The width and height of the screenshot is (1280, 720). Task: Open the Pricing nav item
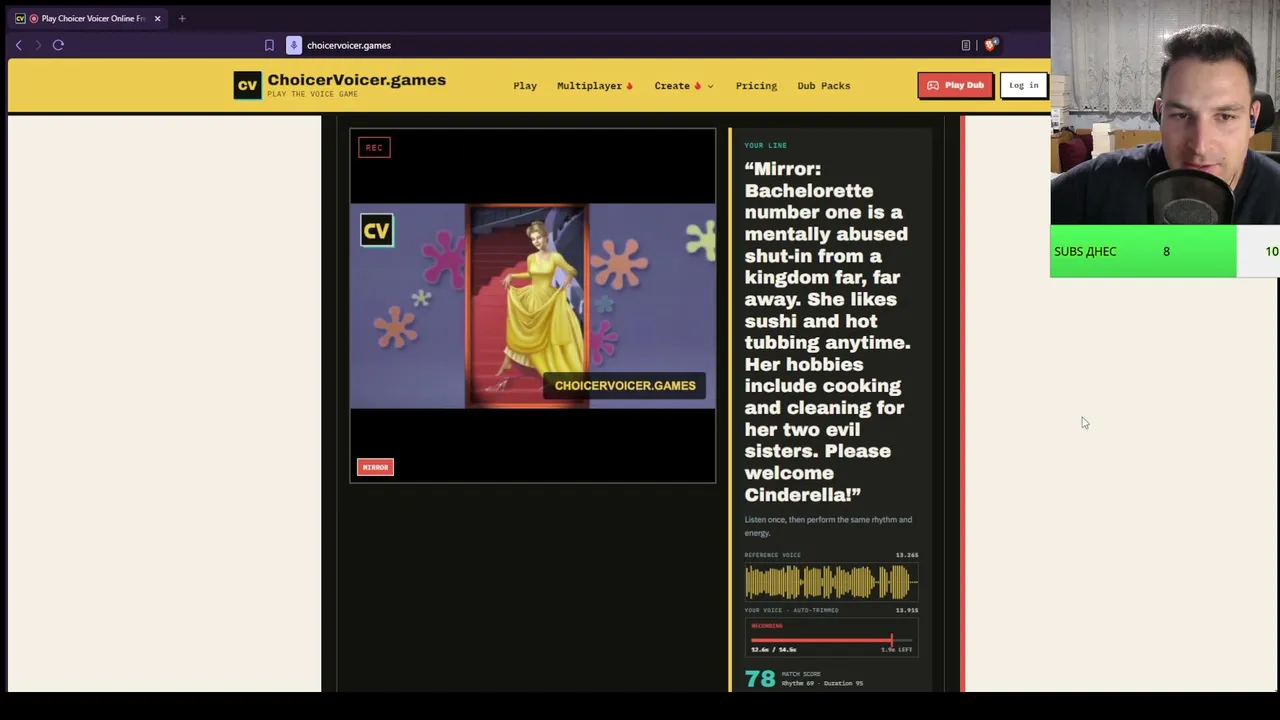coord(756,86)
